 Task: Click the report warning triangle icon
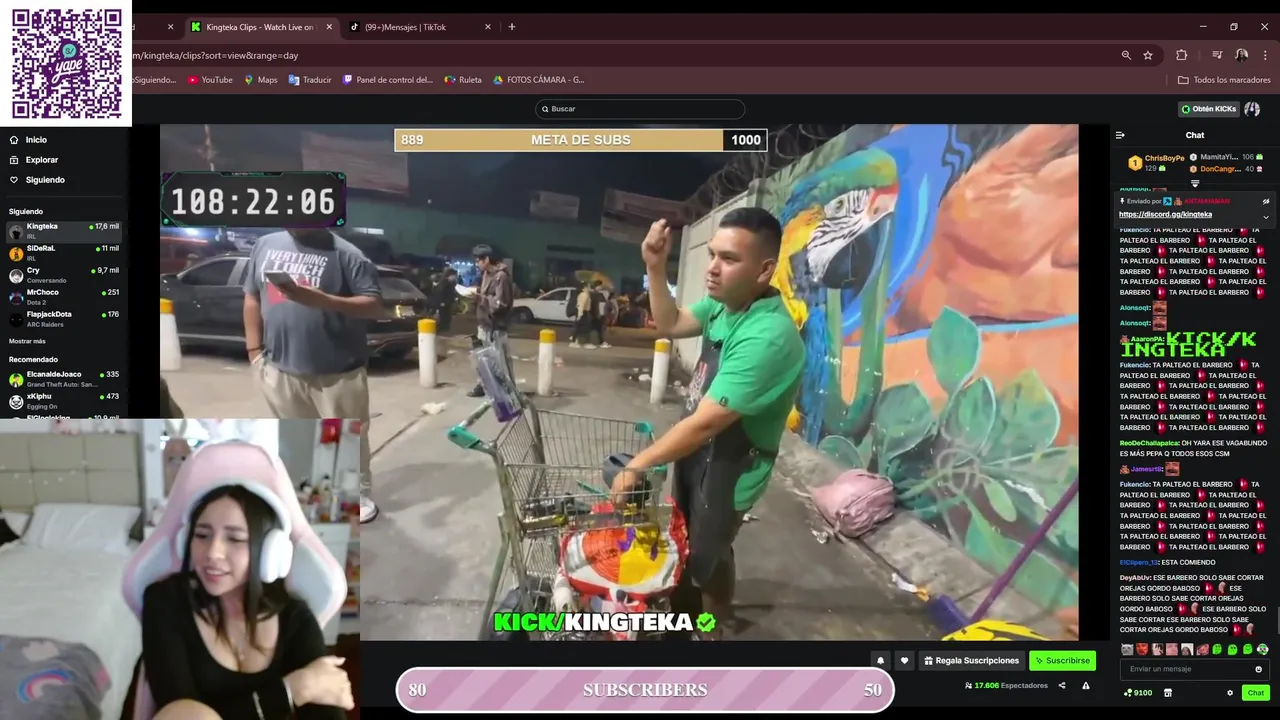pyautogui.click(x=1086, y=686)
